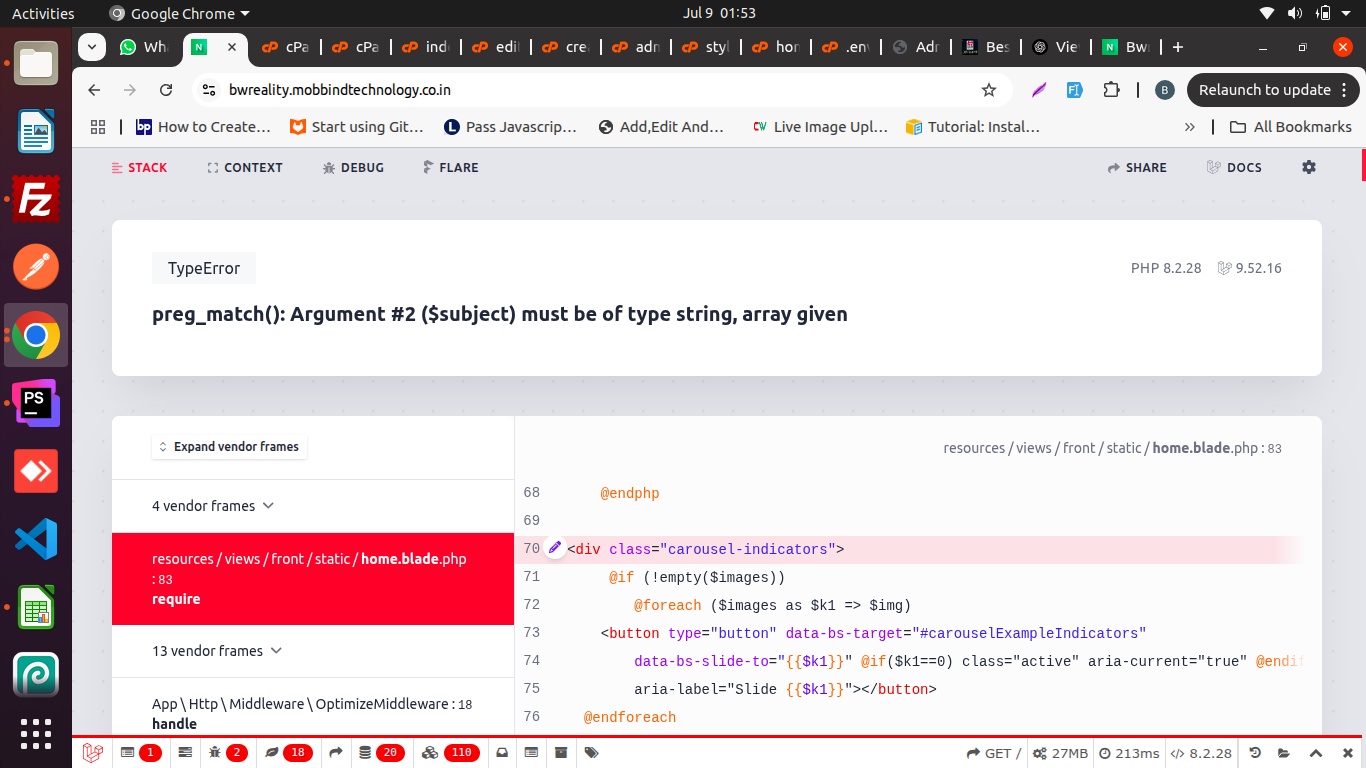
Task: Open a new Chrome tab
Action: click(1178, 47)
